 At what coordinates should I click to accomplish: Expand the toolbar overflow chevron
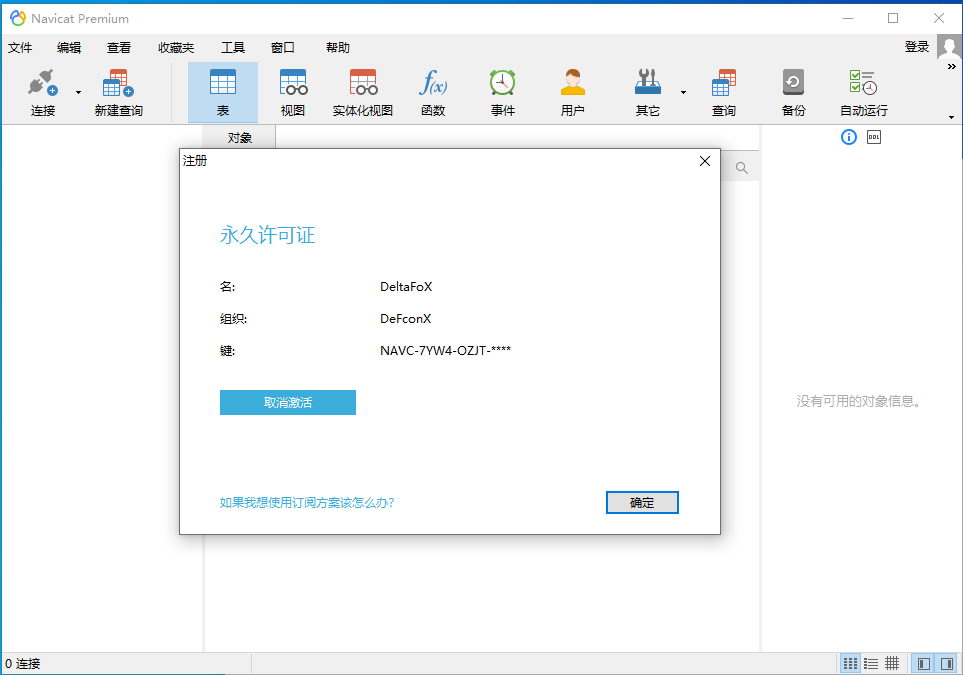click(x=951, y=66)
